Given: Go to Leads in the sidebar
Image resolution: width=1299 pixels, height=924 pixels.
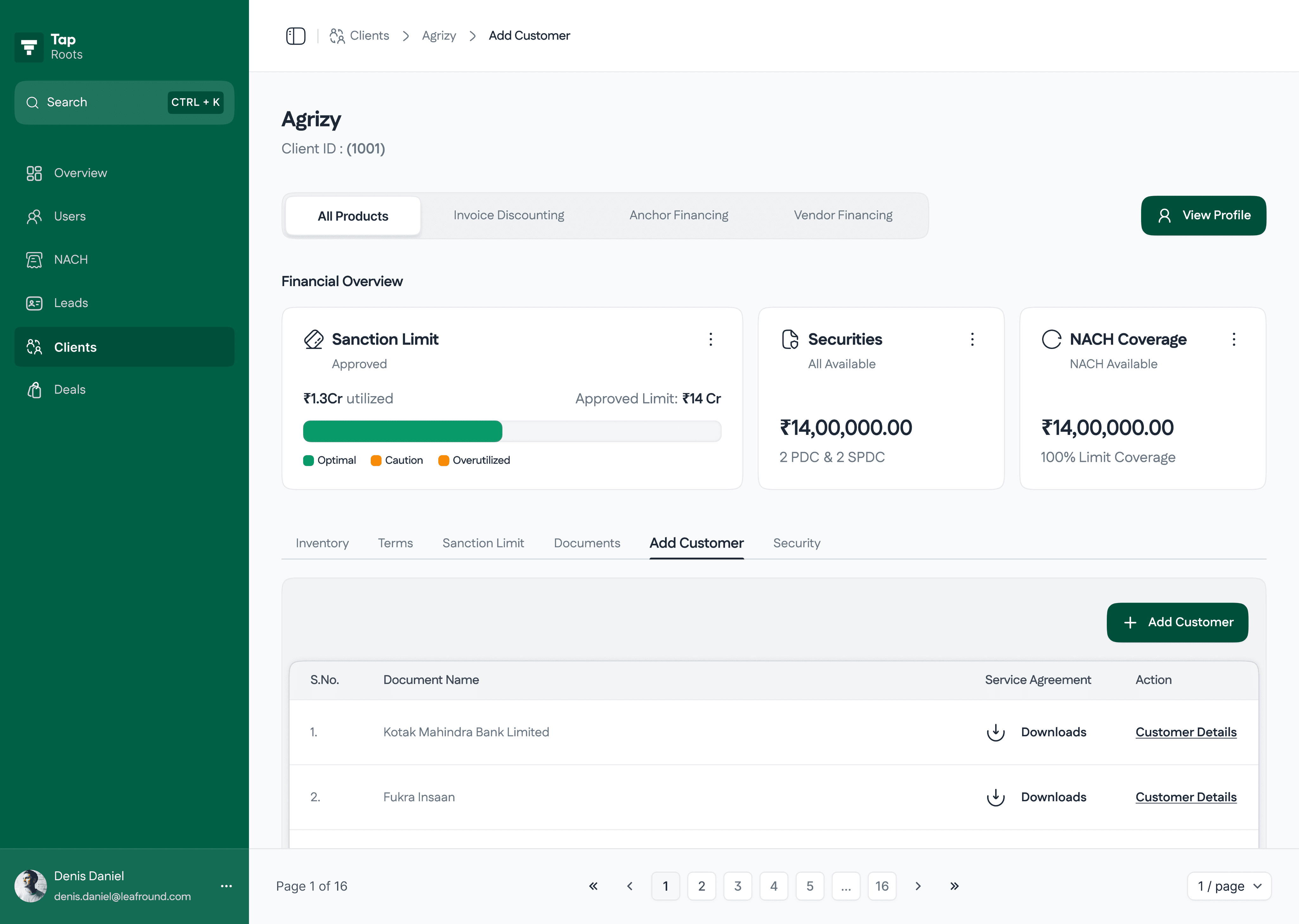Looking at the screenshot, I should coord(70,303).
